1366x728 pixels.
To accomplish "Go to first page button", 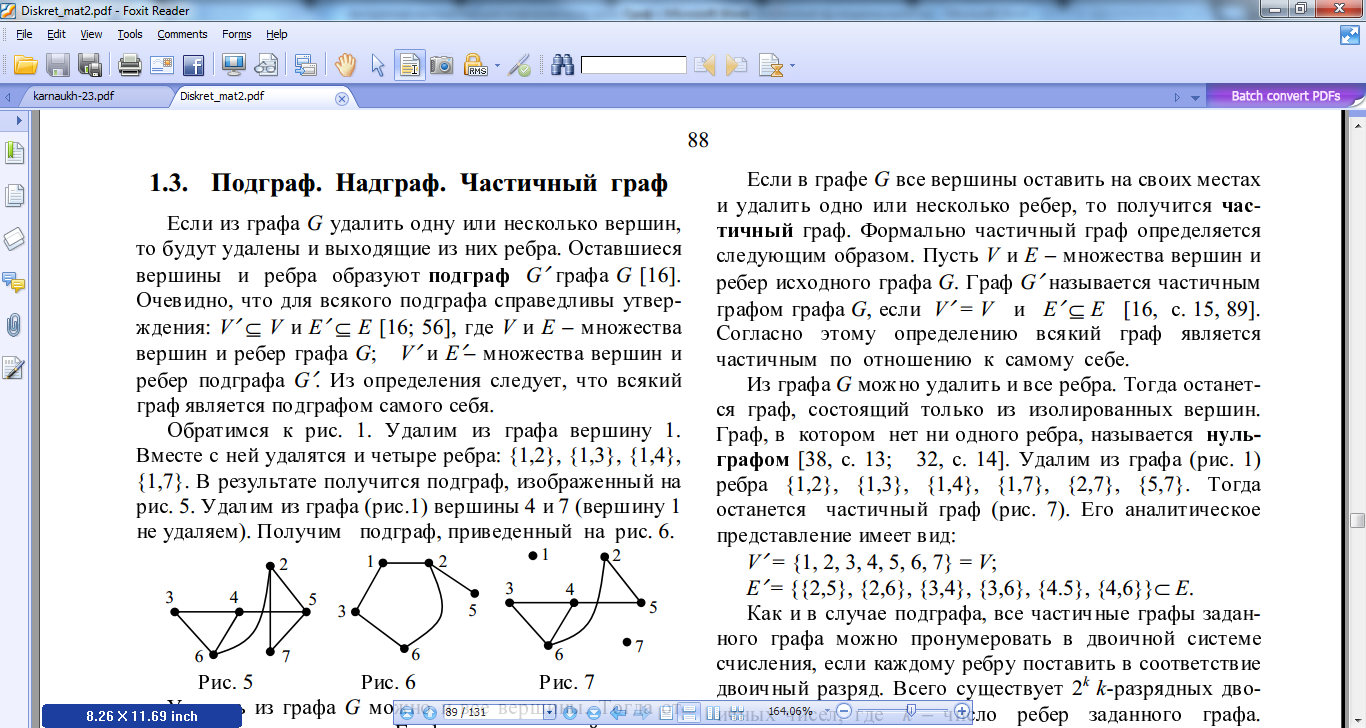I will coord(406,712).
